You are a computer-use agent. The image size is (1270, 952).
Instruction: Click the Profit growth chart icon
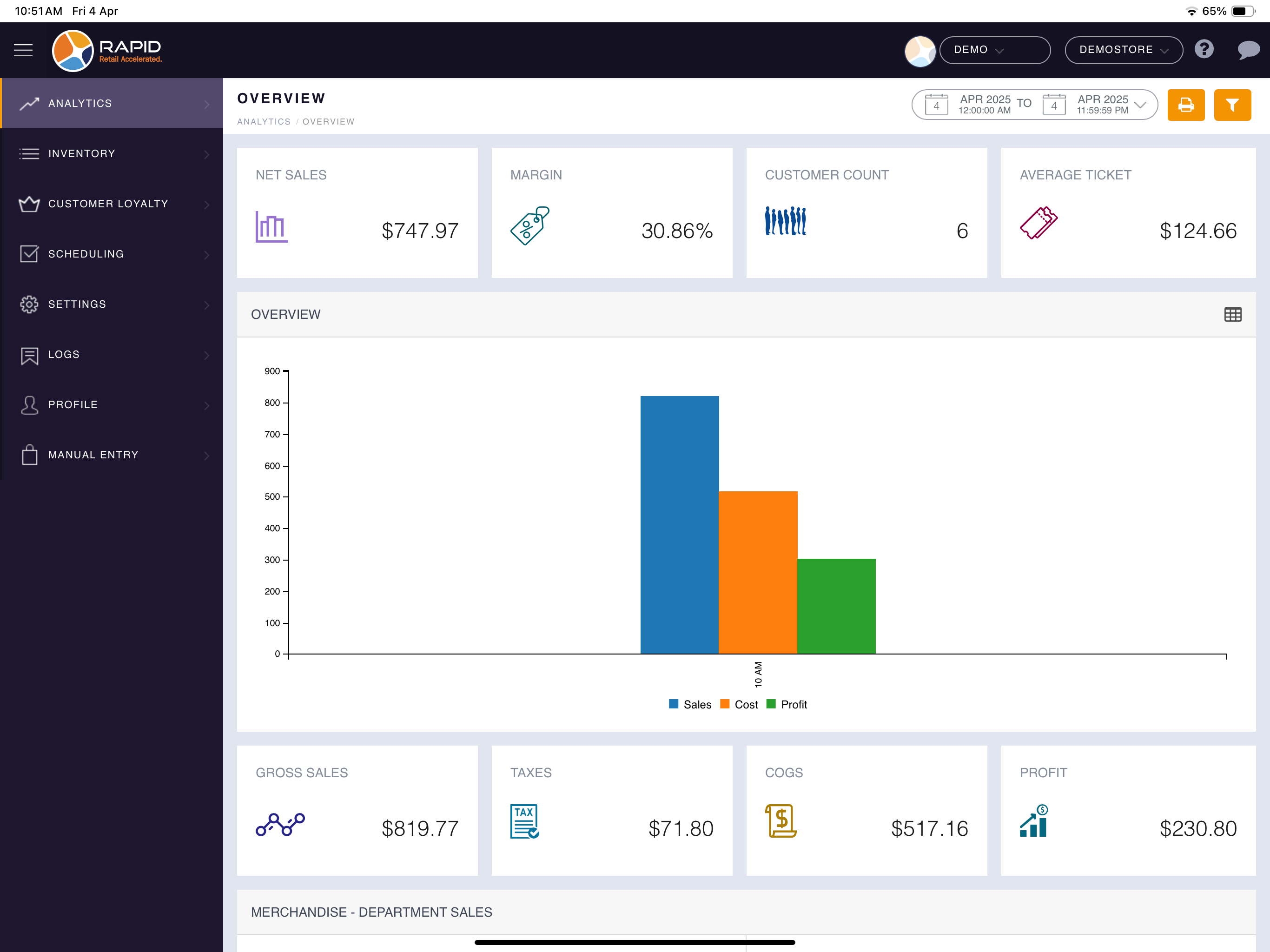[x=1034, y=820]
